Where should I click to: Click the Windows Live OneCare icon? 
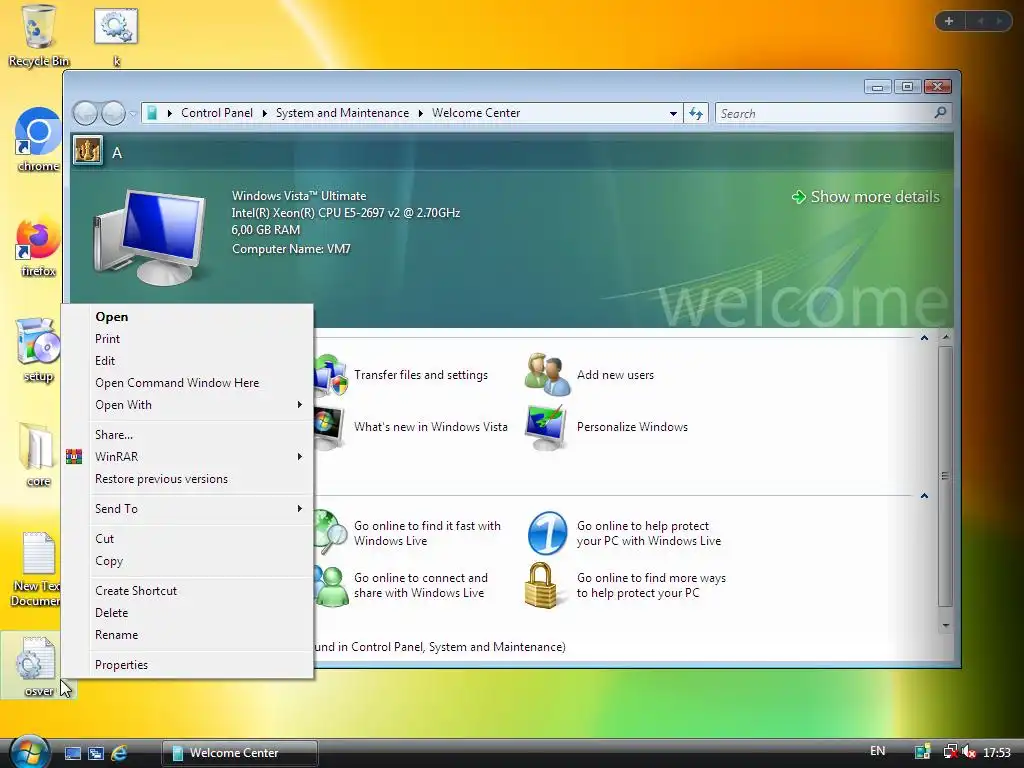pyautogui.click(x=547, y=533)
